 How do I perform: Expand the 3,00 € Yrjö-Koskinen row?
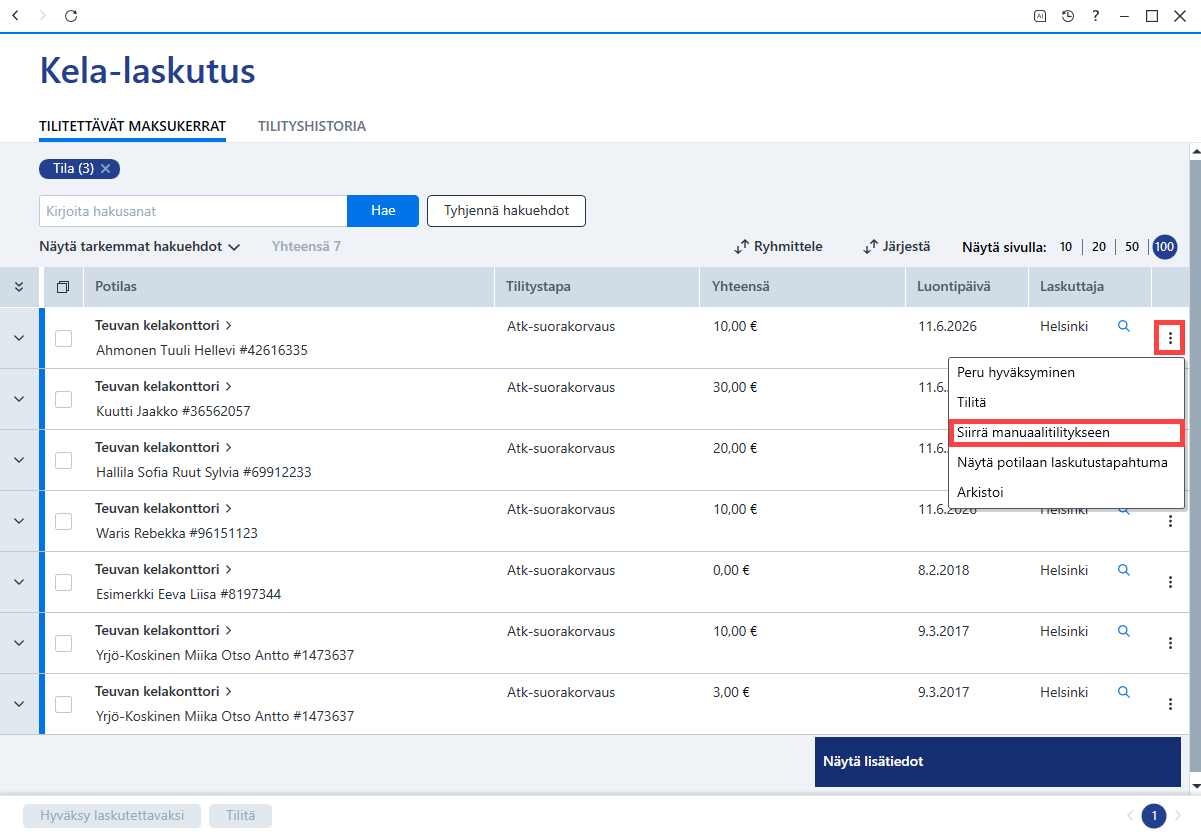(19, 704)
